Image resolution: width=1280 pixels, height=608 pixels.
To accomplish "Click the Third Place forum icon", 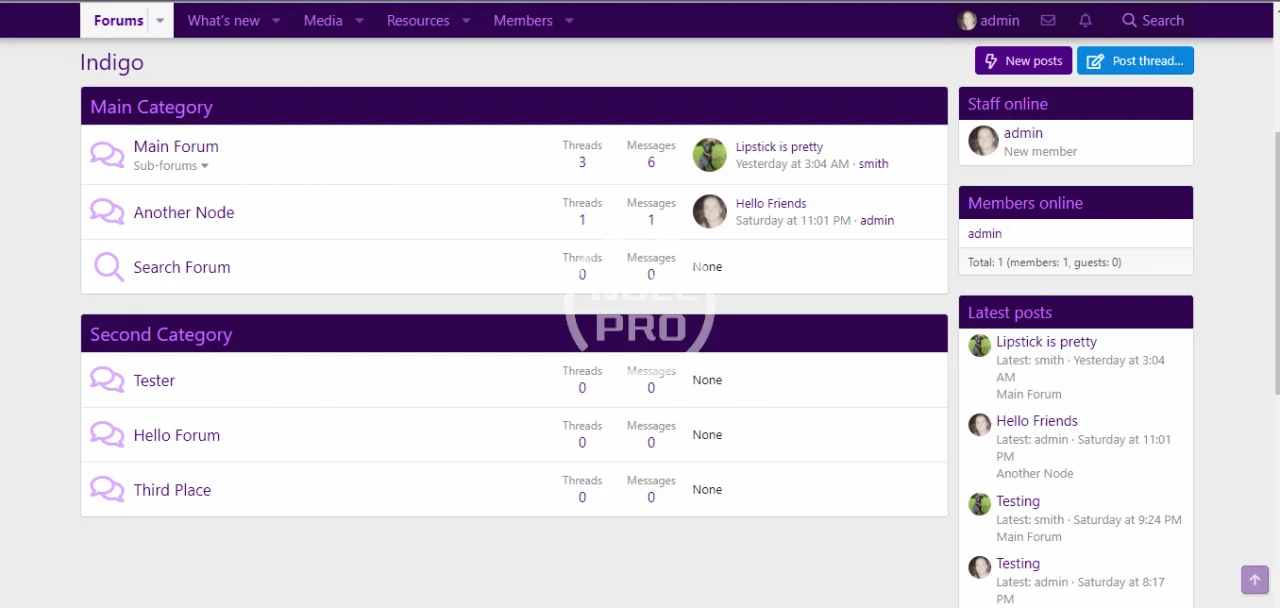I will pyautogui.click(x=107, y=489).
